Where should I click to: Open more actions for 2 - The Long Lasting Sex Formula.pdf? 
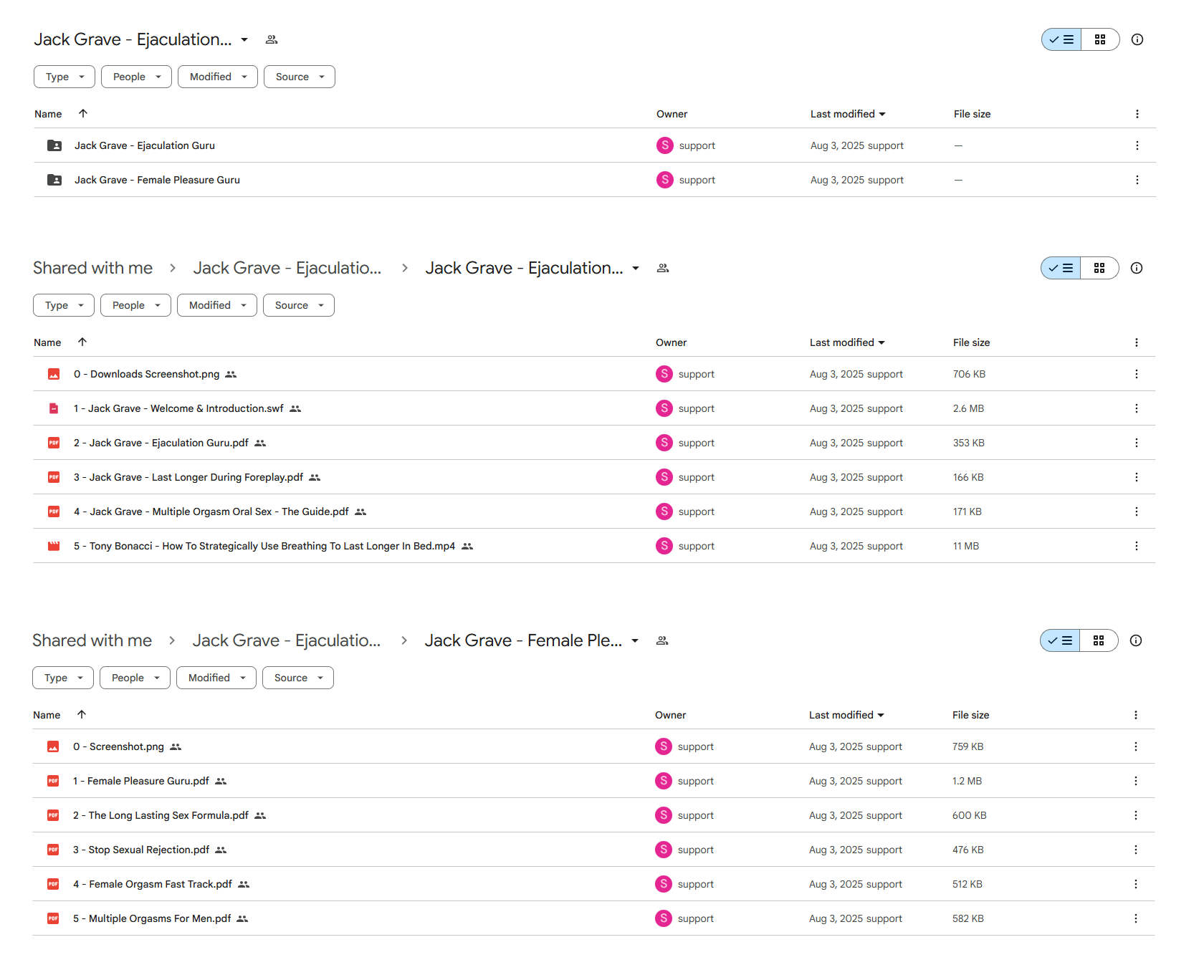(1135, 815)
